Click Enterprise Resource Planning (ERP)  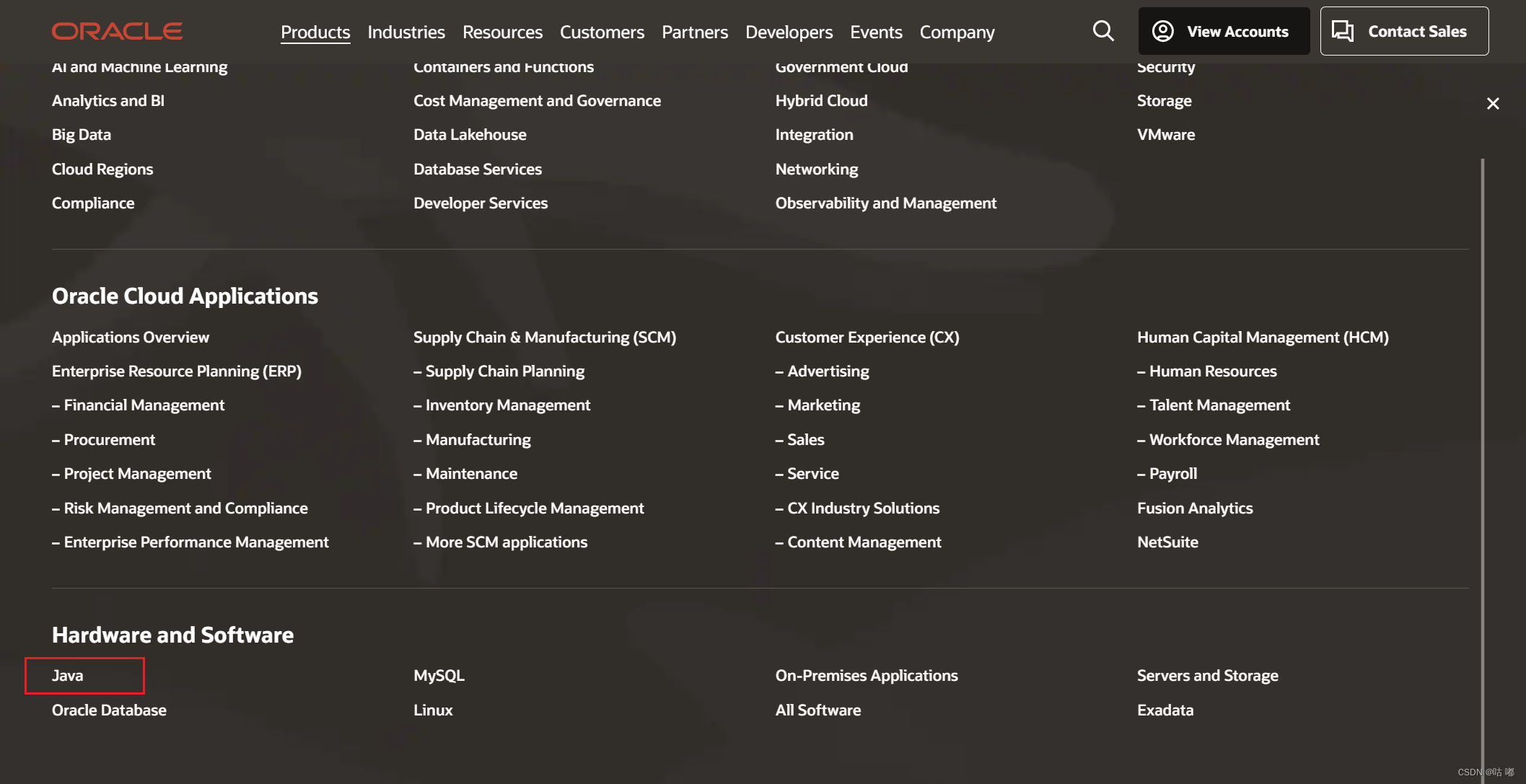pyautogui.click(x=177, y=371)
